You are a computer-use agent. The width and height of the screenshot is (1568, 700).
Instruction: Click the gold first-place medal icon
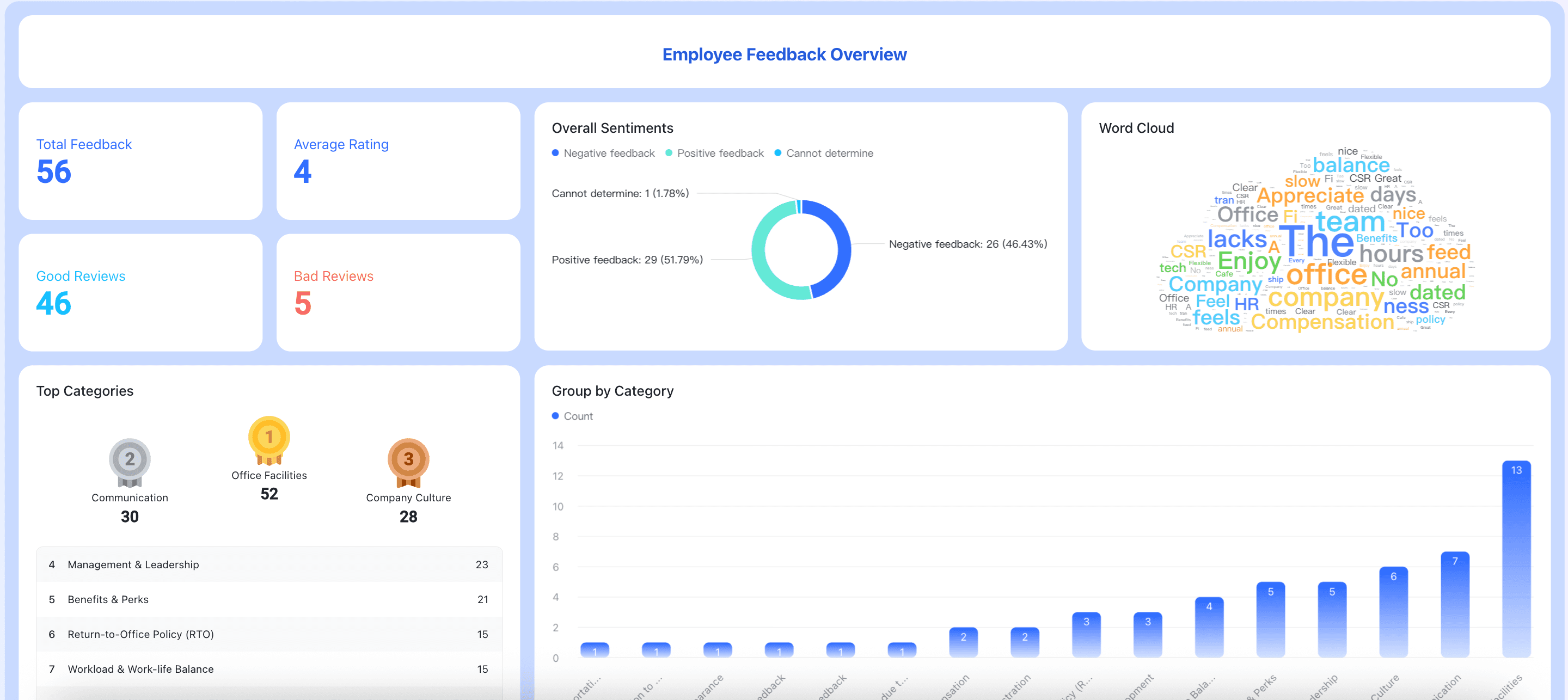point(268,439)
